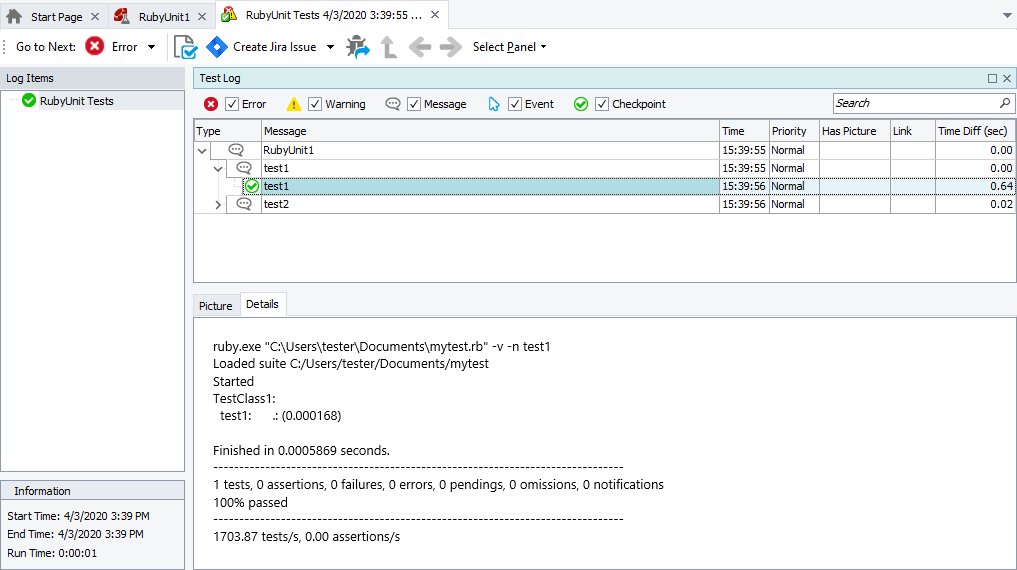Click the Search field in Test Log

pyautogui.click(x=914, y=103)
